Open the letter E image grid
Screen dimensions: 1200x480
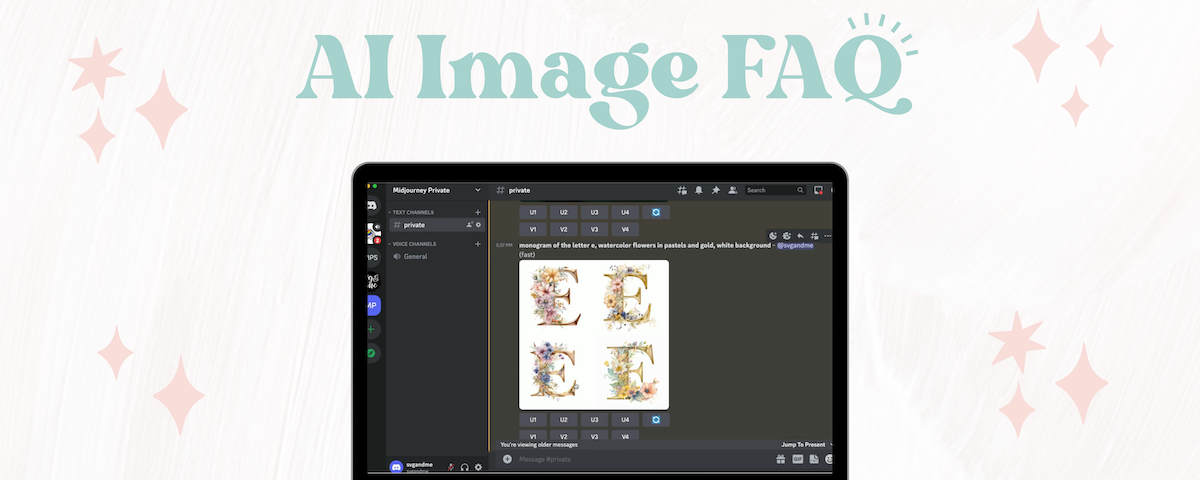(594, 335)
